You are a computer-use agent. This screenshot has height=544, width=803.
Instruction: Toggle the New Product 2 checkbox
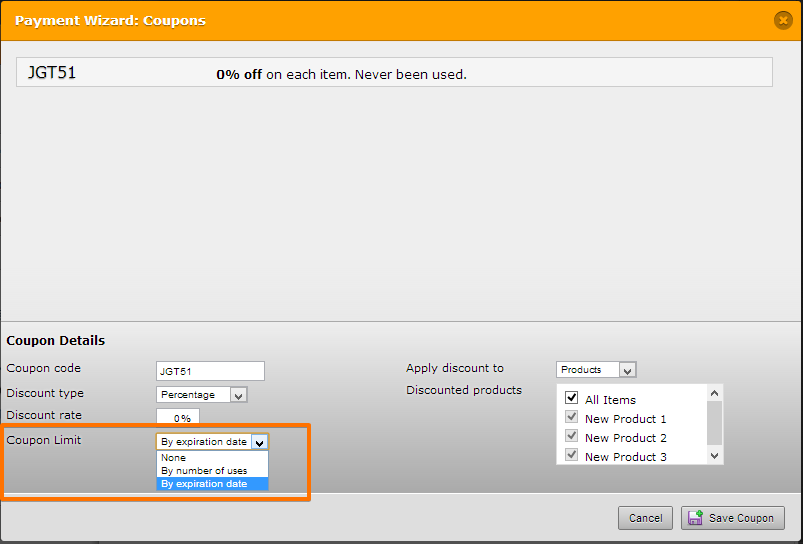point(572,435)
